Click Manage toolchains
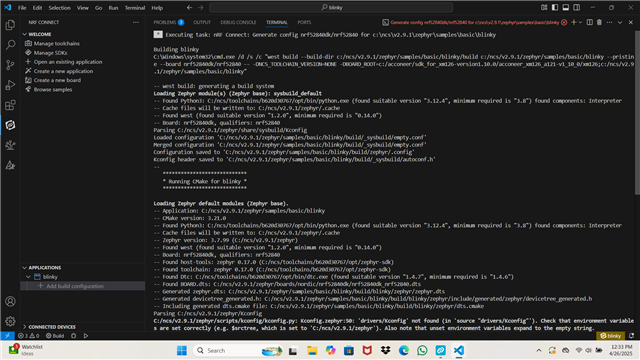This screenshot has width=640, height=360. 57,43
